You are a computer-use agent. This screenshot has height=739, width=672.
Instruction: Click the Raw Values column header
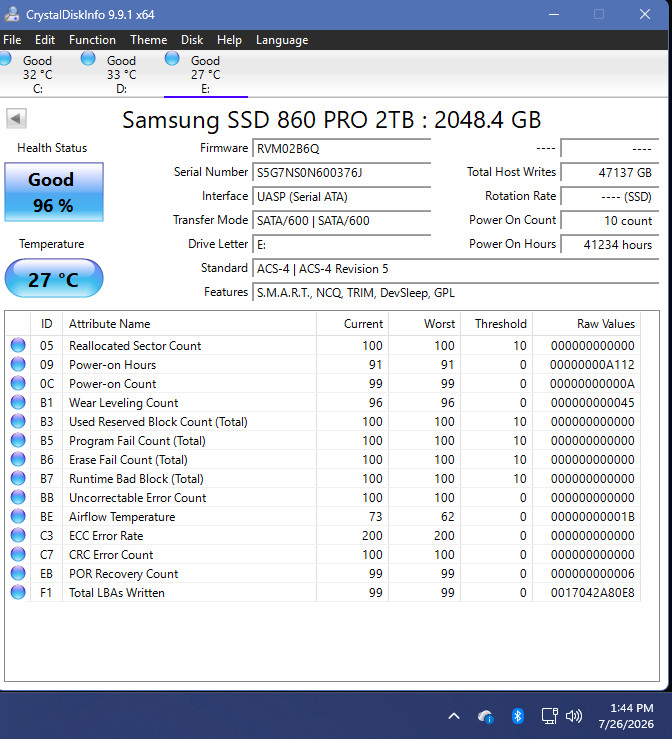[x=586, y=324]
